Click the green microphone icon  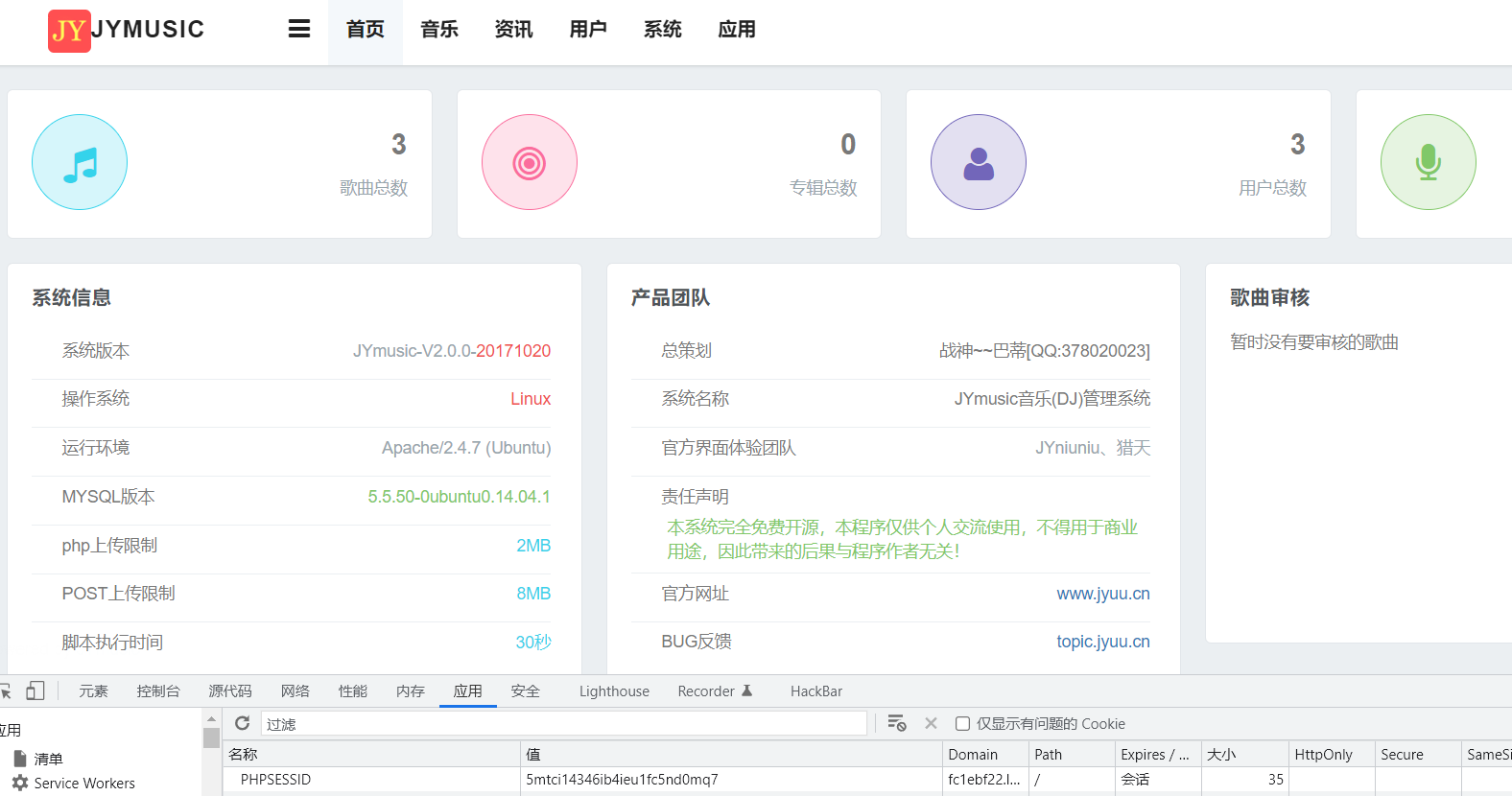(1429, 162)
